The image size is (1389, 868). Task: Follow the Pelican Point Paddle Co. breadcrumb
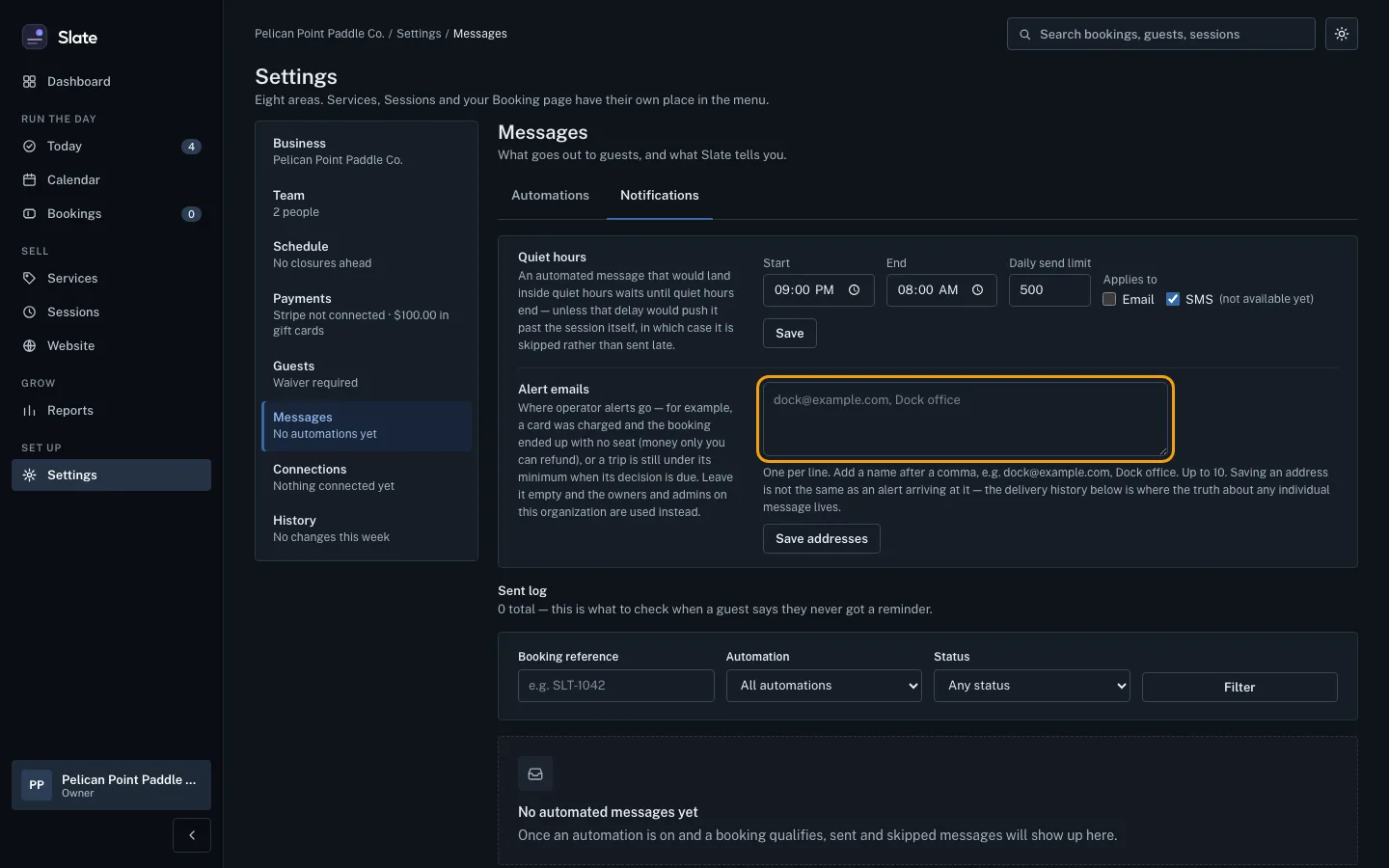(319, 34)
